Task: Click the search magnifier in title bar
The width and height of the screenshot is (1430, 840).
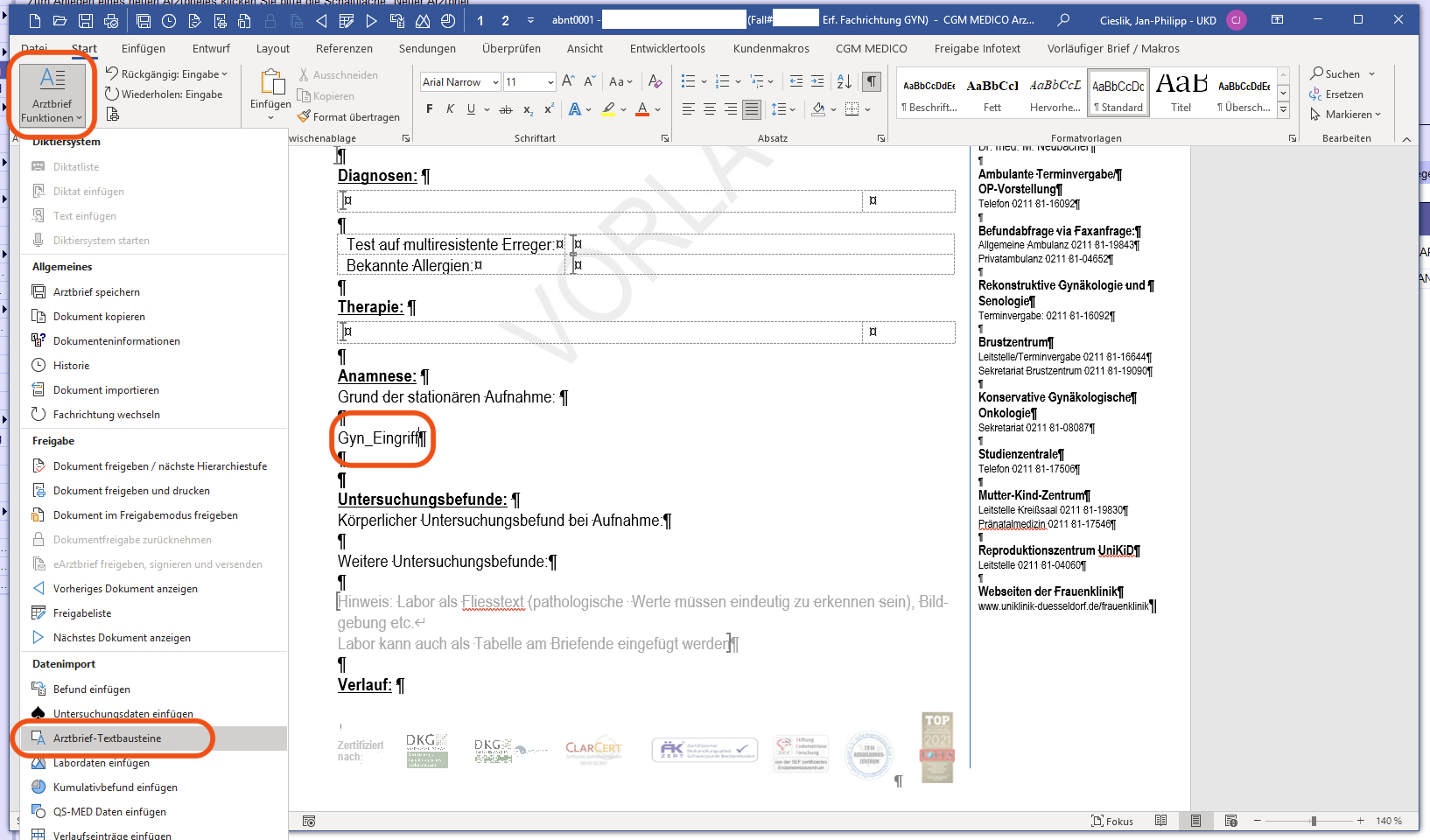Action: pyautogui.click(x=1063, y=20)
